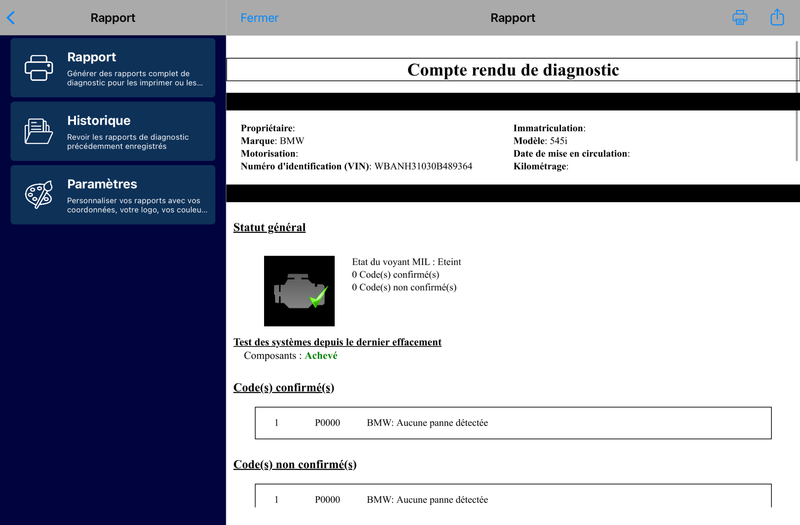Screen dimensions: 800x525
Task: Click the Rapport card printer icon
Action: click(39, 67)
